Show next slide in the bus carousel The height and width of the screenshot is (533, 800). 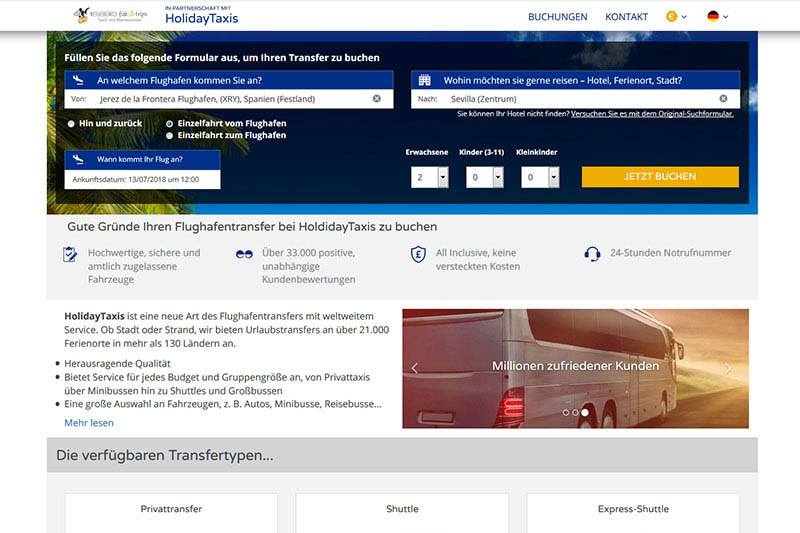coord(728,368)
